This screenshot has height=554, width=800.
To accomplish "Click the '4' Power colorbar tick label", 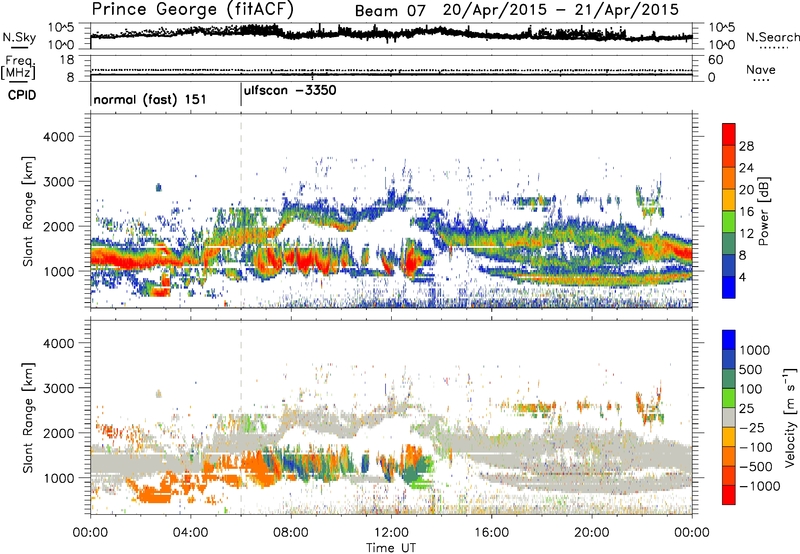I will pos(743,277).
